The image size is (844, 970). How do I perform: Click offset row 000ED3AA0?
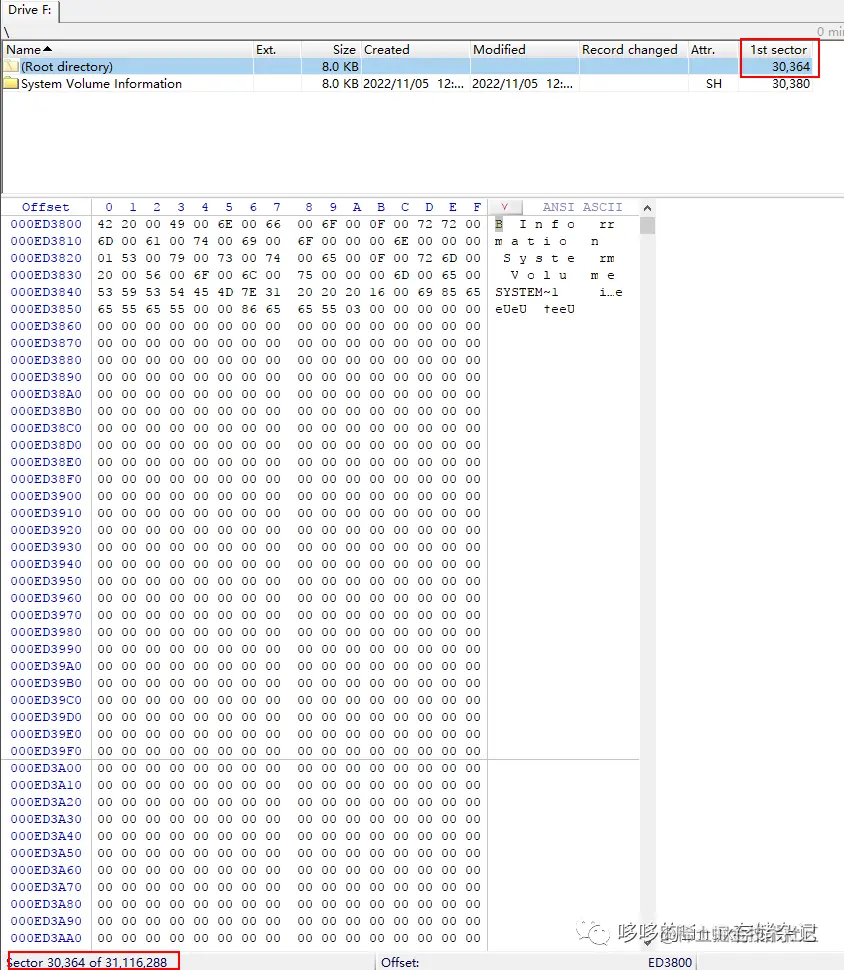(x=46, y=938)
